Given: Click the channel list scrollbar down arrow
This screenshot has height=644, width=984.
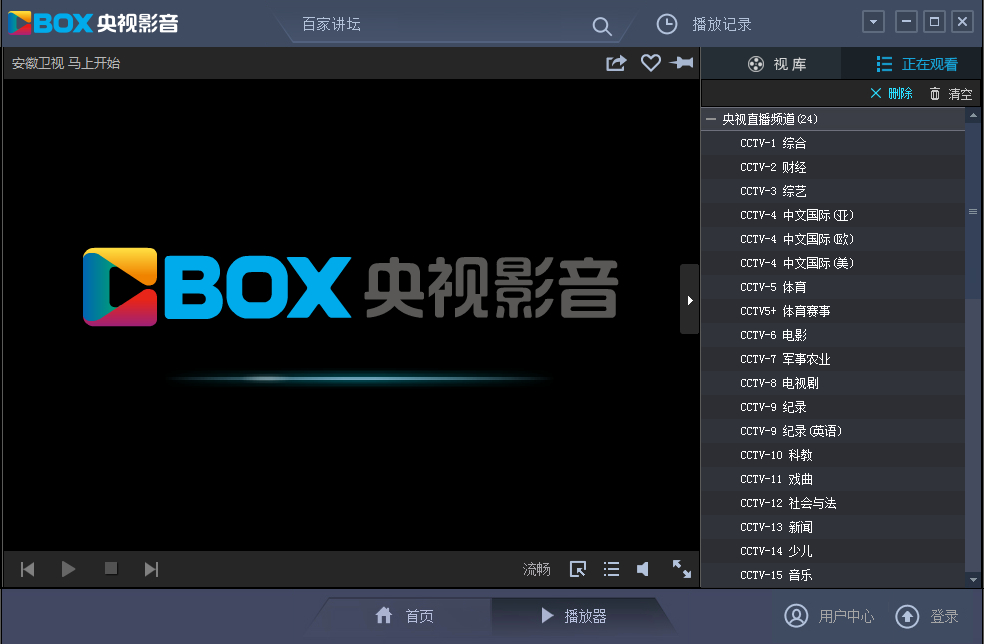Looking at the screenshot, I should pyautogui.click(x=973, y=581).
